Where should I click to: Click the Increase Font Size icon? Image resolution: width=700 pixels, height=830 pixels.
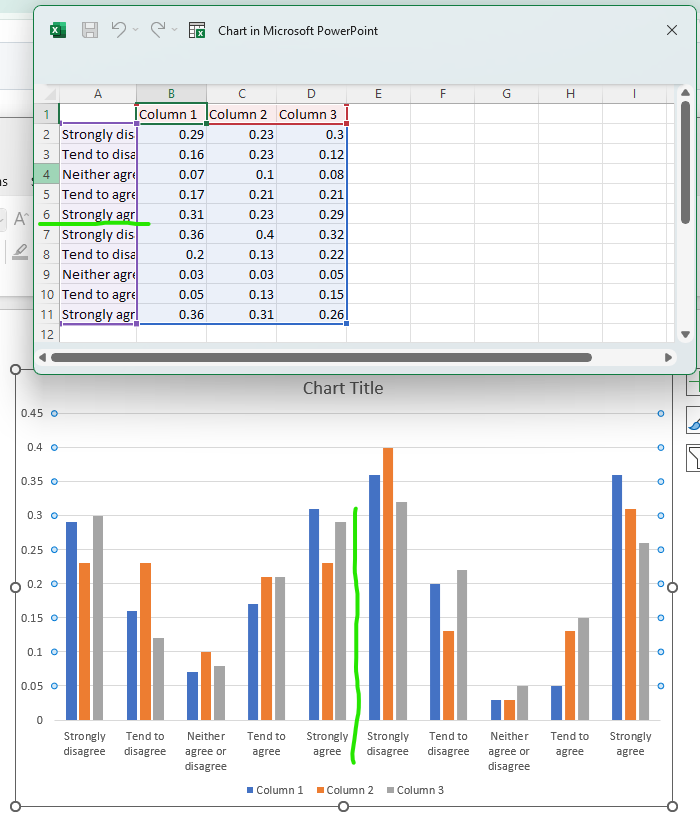coord(20,219)
